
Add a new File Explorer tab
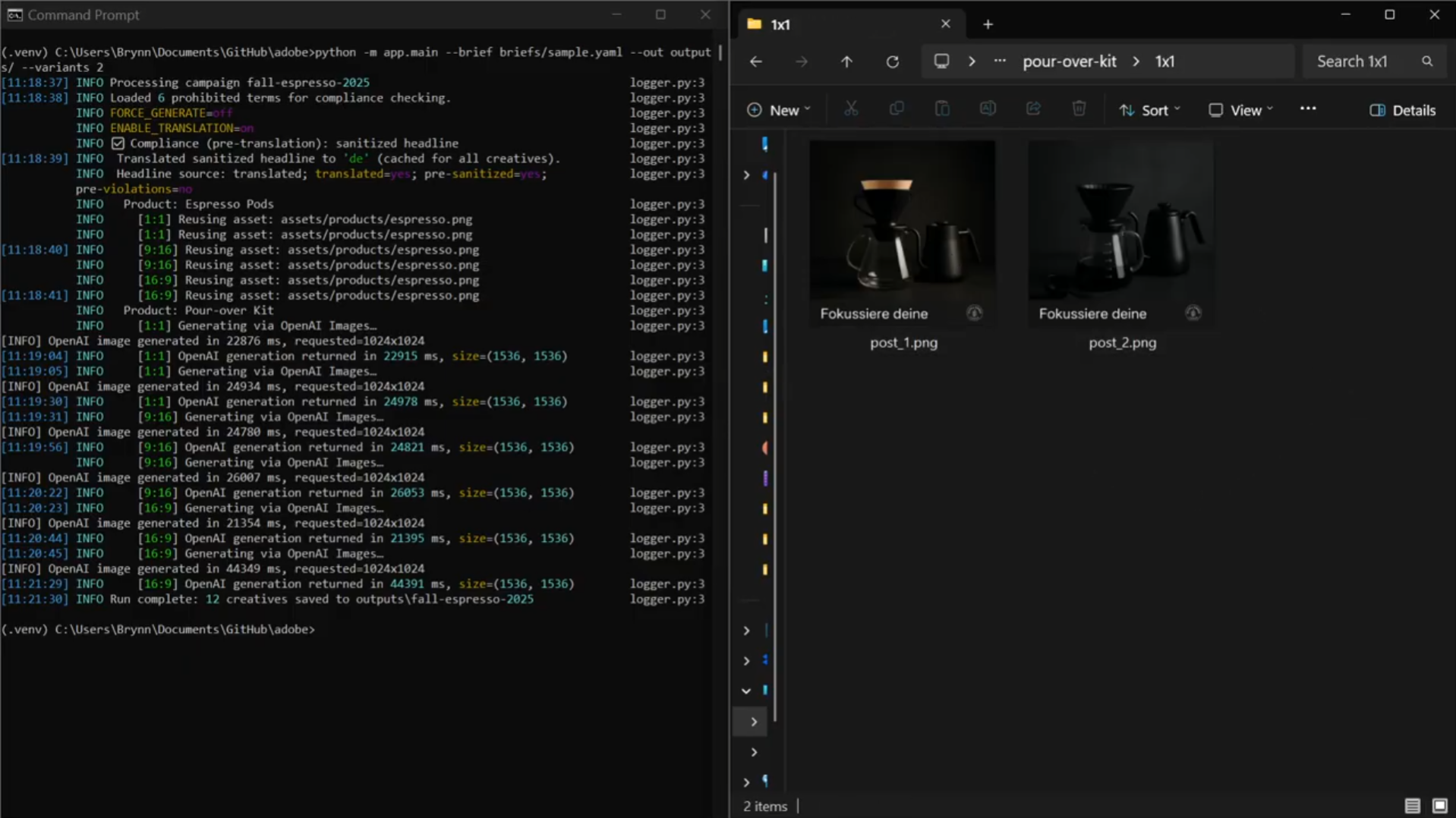tap(988, 24)
